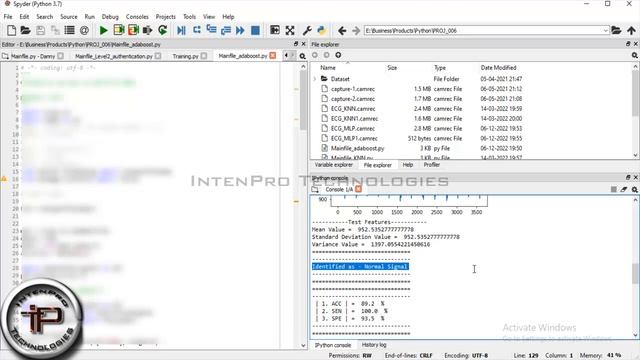Image resolution: width=640 pixels, height=360 pixels.
Task: Run selection or current line
Action: click(147, 30)
